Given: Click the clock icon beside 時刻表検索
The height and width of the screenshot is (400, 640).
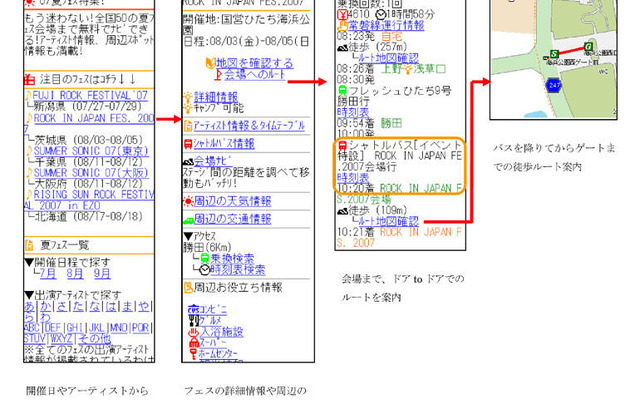Looking at the screenshot, I should pyautogui.click(x=205, y=269).
